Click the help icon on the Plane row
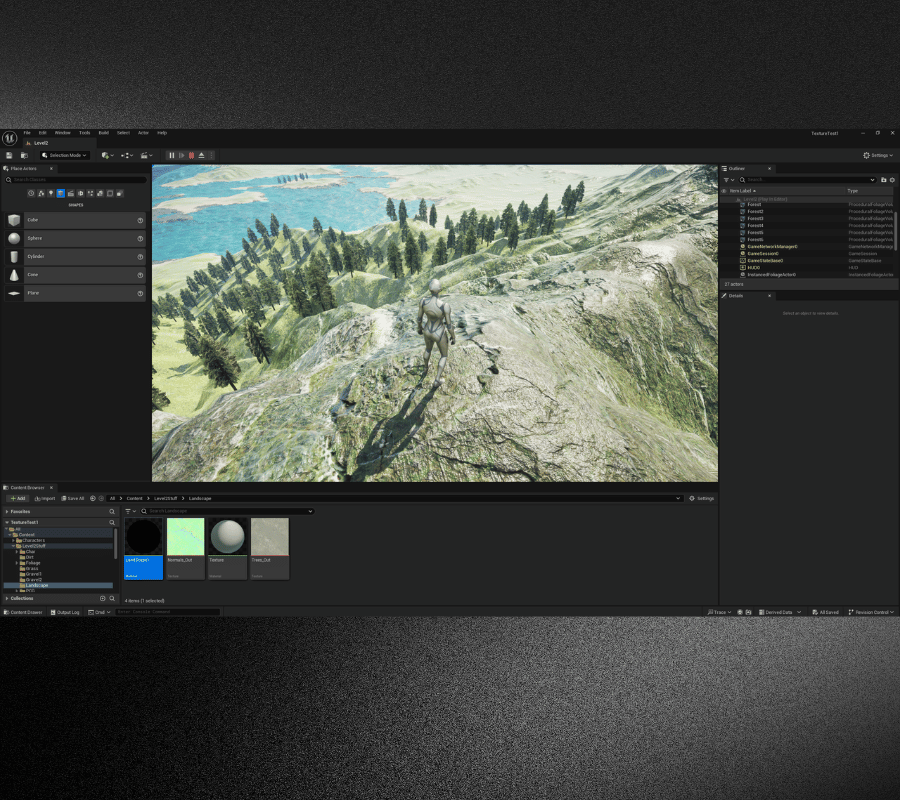 click(140, 294)
